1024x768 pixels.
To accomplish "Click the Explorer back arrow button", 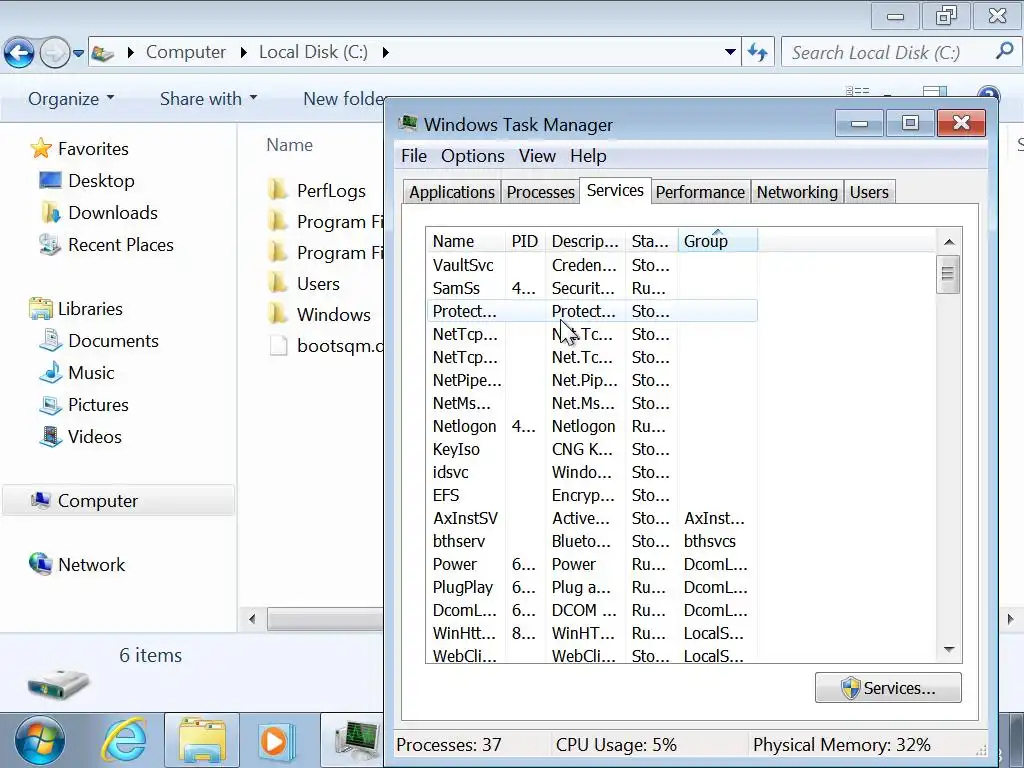I will coord(19,53).
